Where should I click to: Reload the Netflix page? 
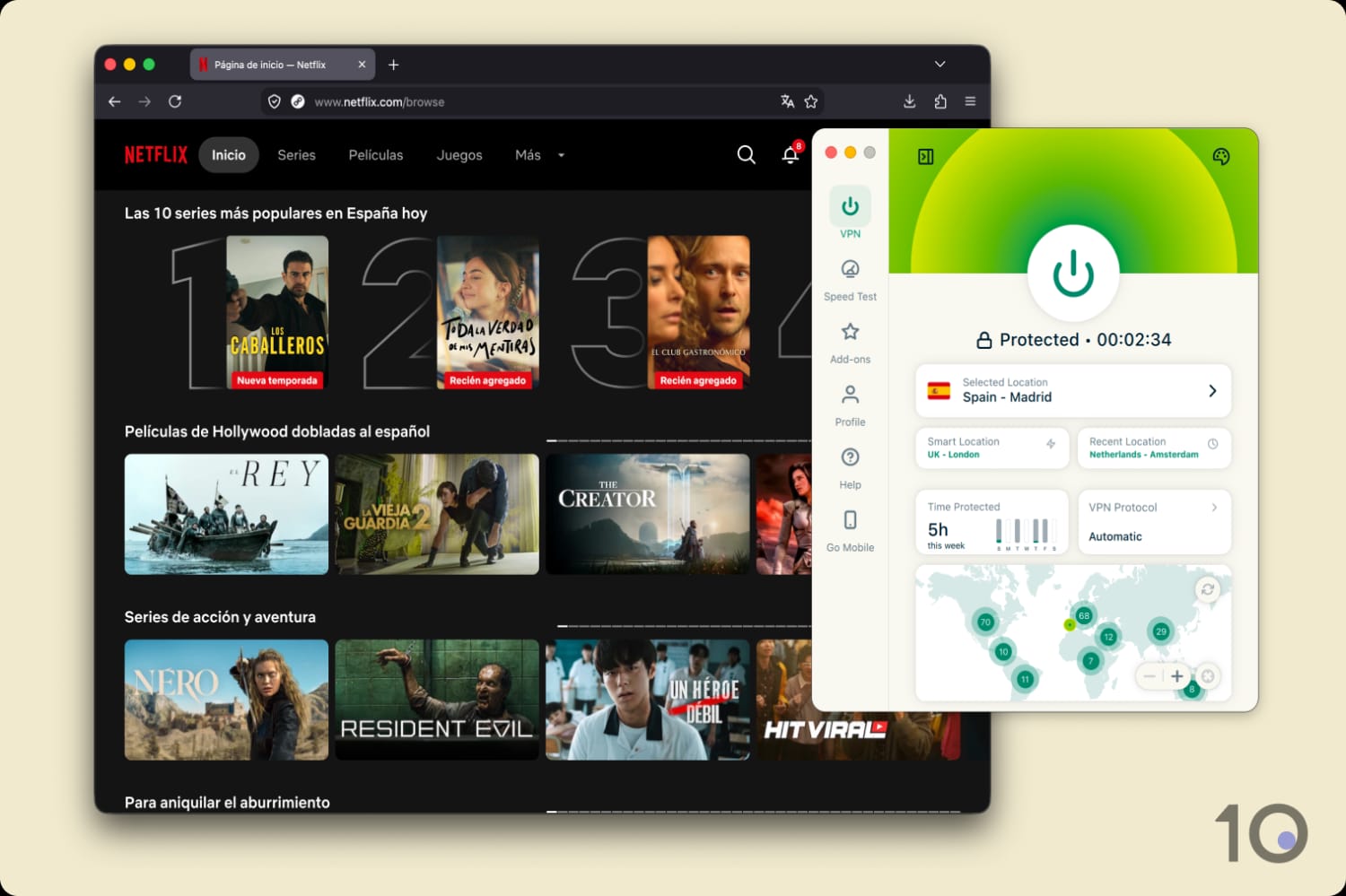[x=175, y=101]
